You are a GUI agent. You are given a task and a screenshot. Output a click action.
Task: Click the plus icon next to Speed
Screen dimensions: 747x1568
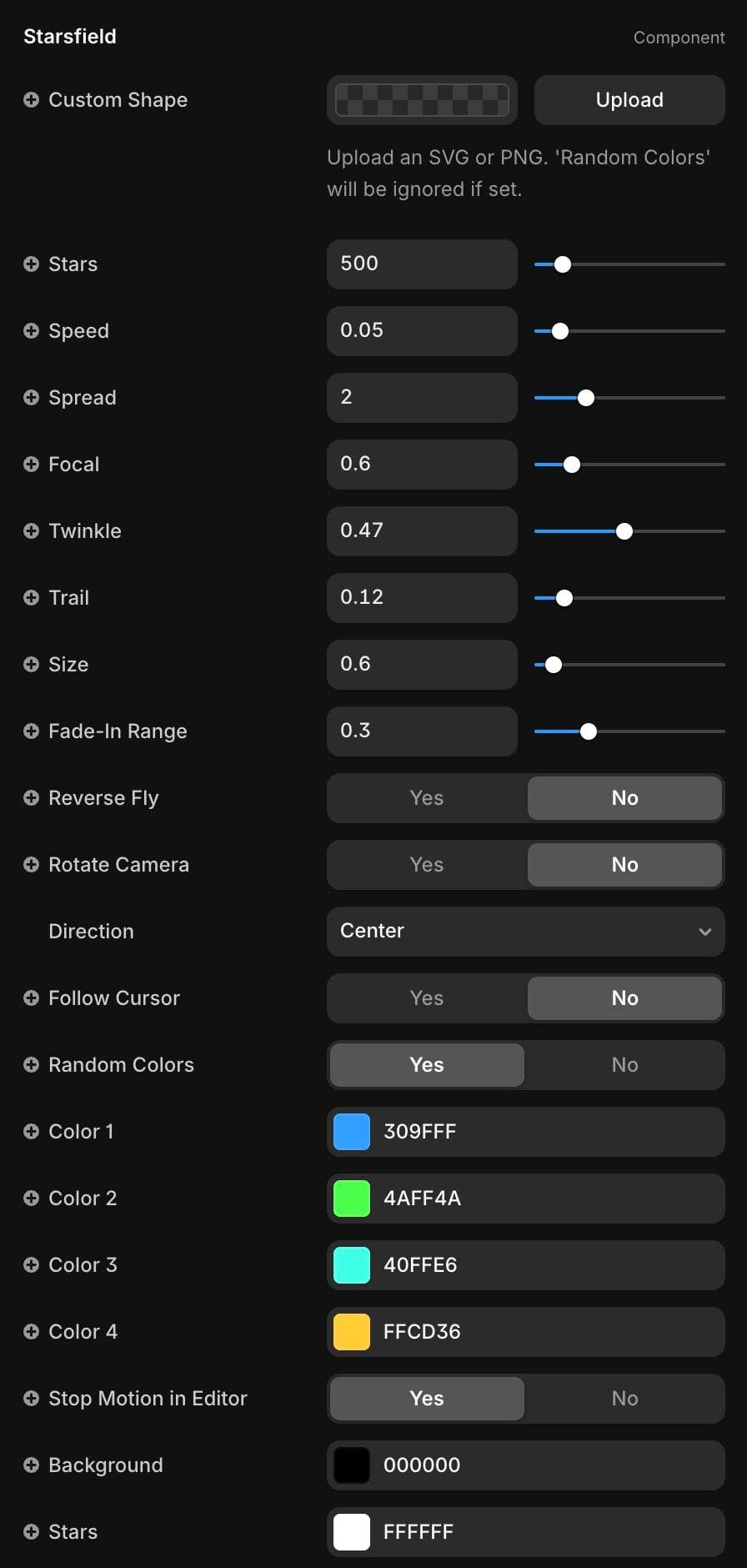(x=31, y=331)
